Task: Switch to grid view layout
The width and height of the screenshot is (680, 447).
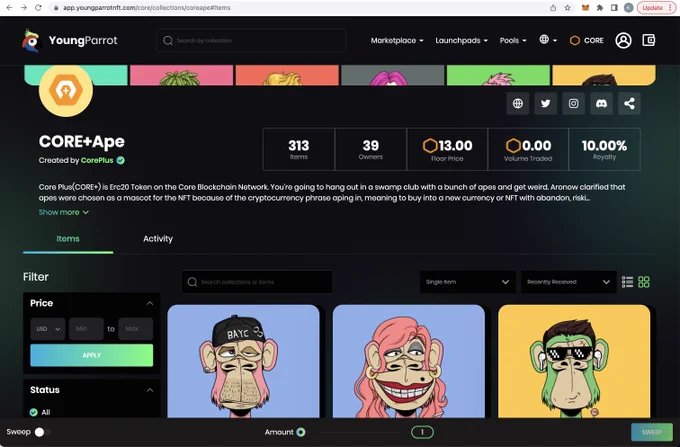Action: click(x=644, y=282)
